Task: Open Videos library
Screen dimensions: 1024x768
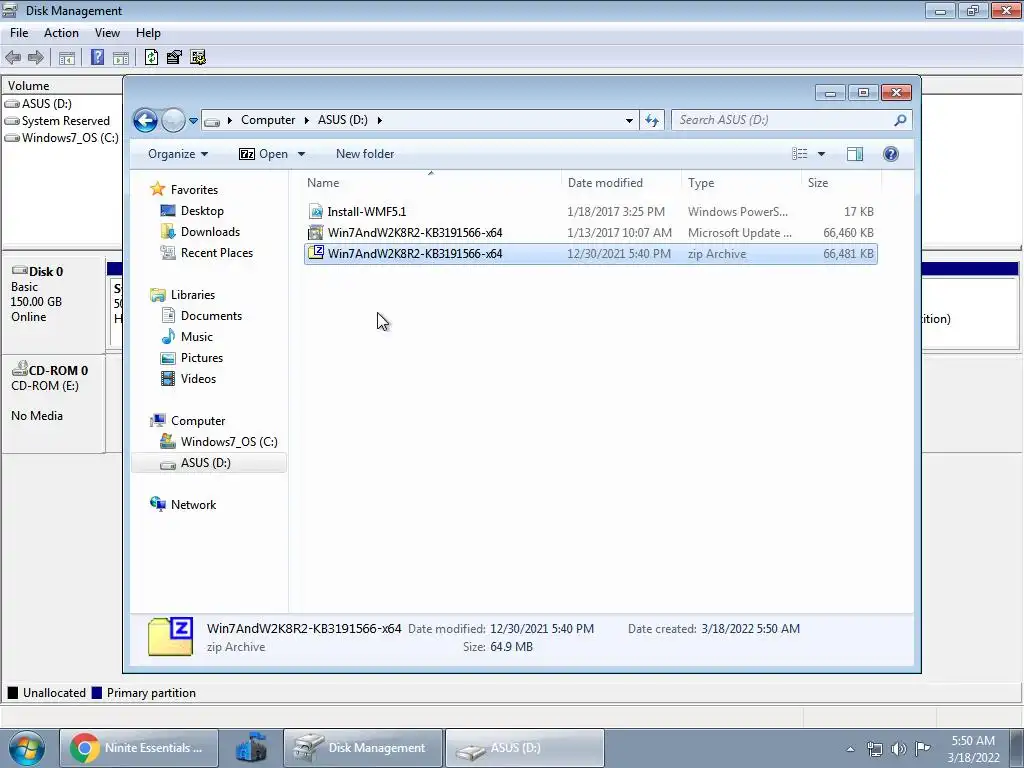Action: (x=198, y=378)
